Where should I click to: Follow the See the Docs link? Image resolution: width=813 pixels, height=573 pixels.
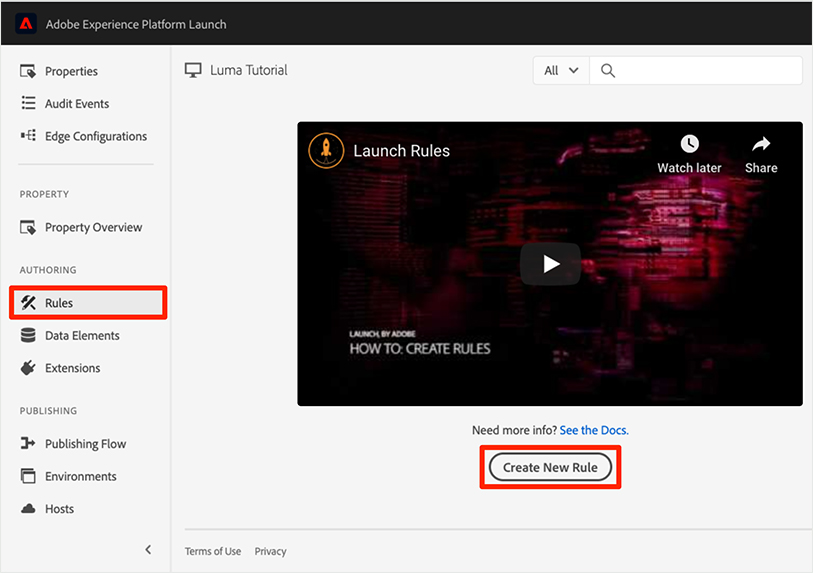click(x=594, y=430)
